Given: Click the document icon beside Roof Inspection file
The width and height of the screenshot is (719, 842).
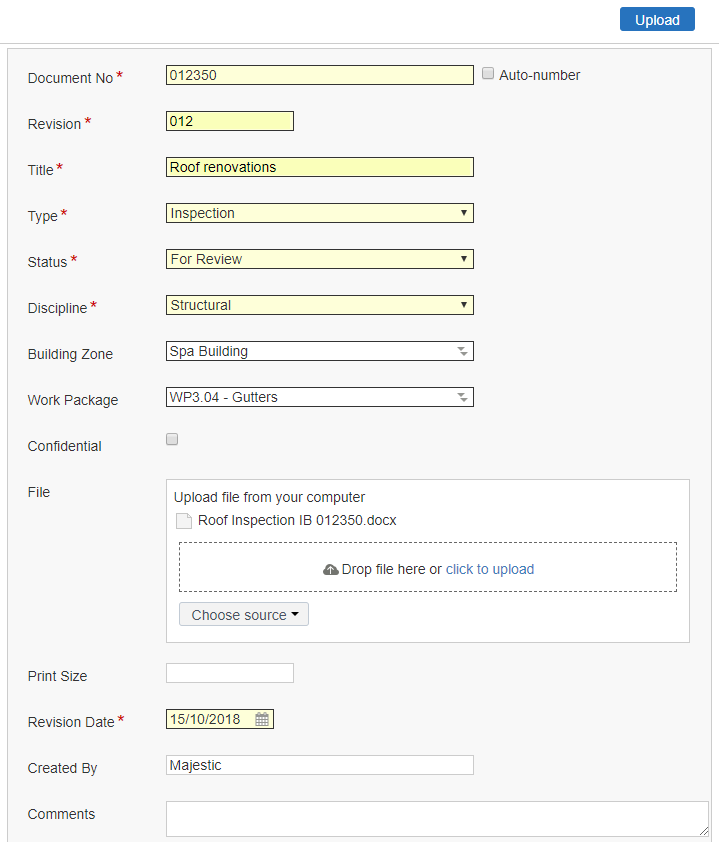Looking at the screenshot, I should click(184, 520).
